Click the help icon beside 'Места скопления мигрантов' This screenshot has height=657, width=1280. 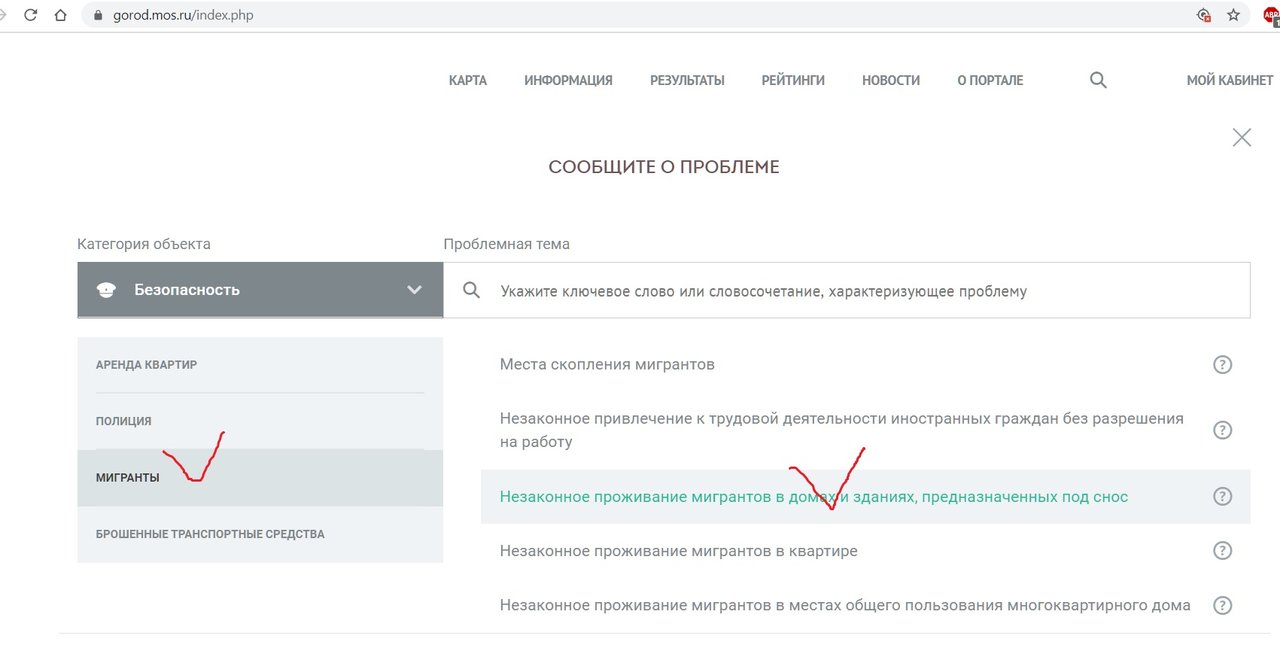click(1222, 364)
